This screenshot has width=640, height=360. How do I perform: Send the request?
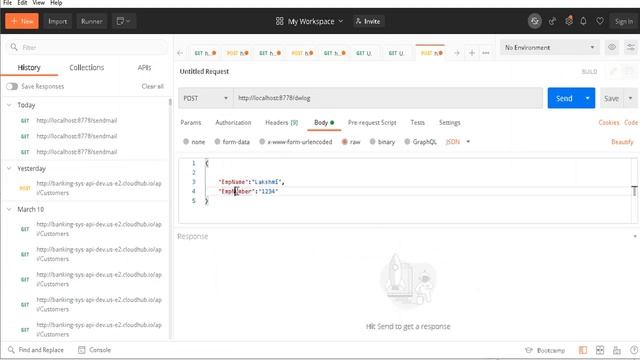(564, 98)
